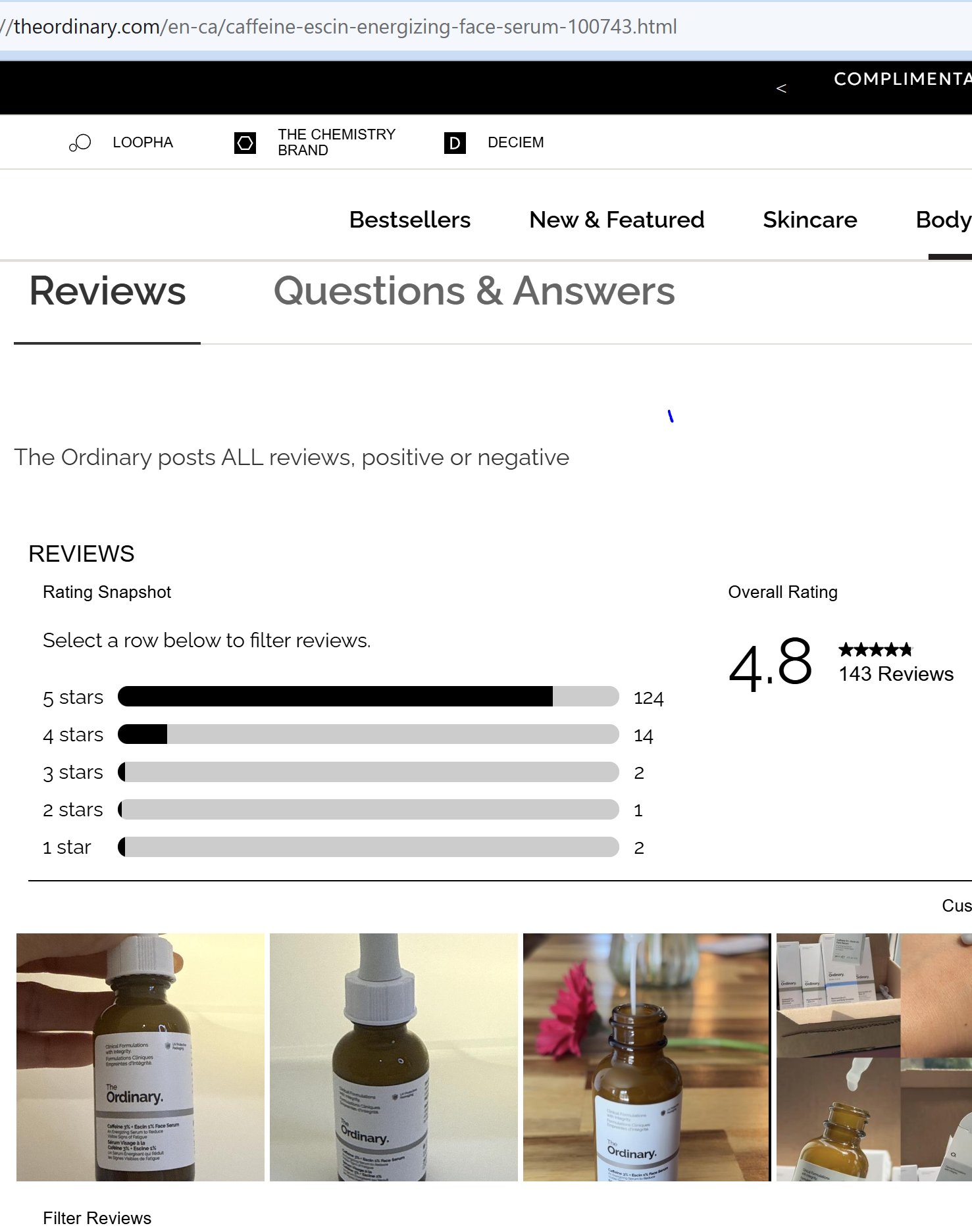Click the '124' five-star review count
Viewport: 972px width, 1232px height.
(648, 698)
